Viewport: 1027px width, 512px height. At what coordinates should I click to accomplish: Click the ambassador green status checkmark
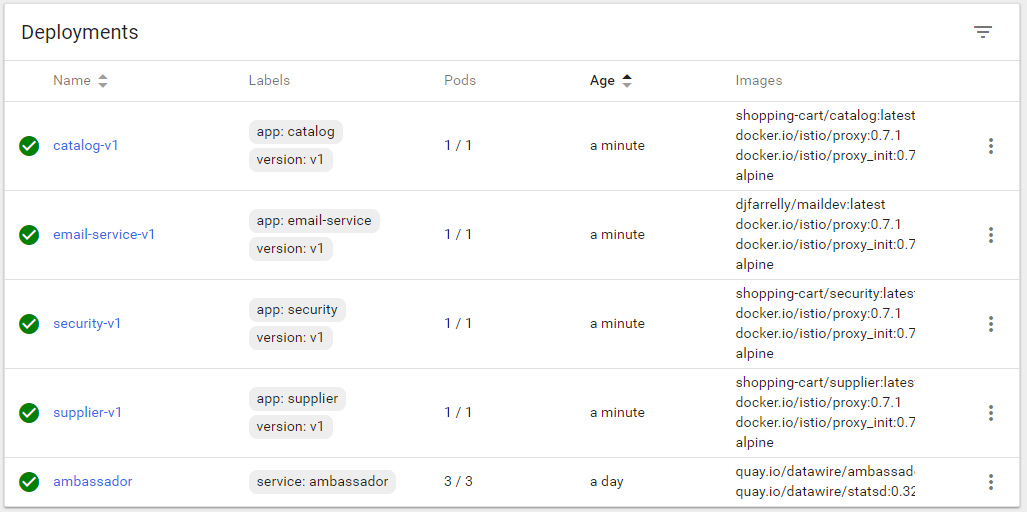coord(29,482)
